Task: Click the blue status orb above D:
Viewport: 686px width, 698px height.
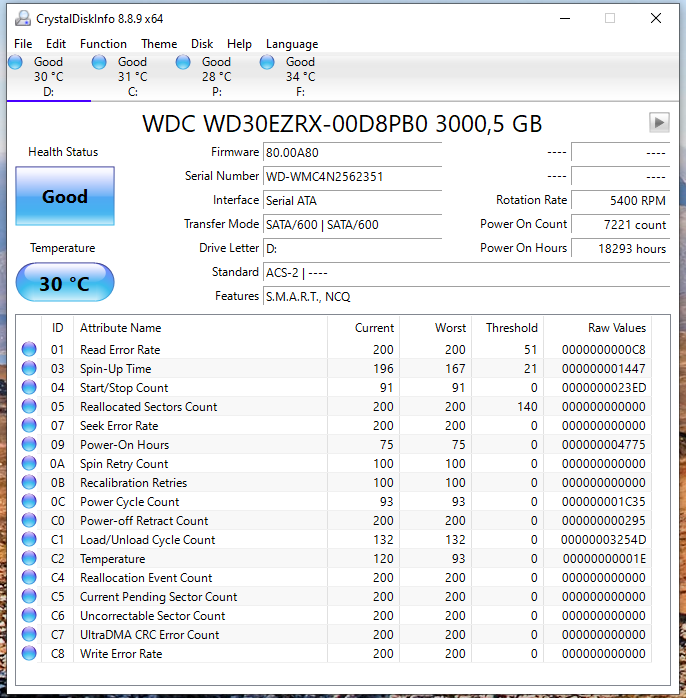Action: 15,62
